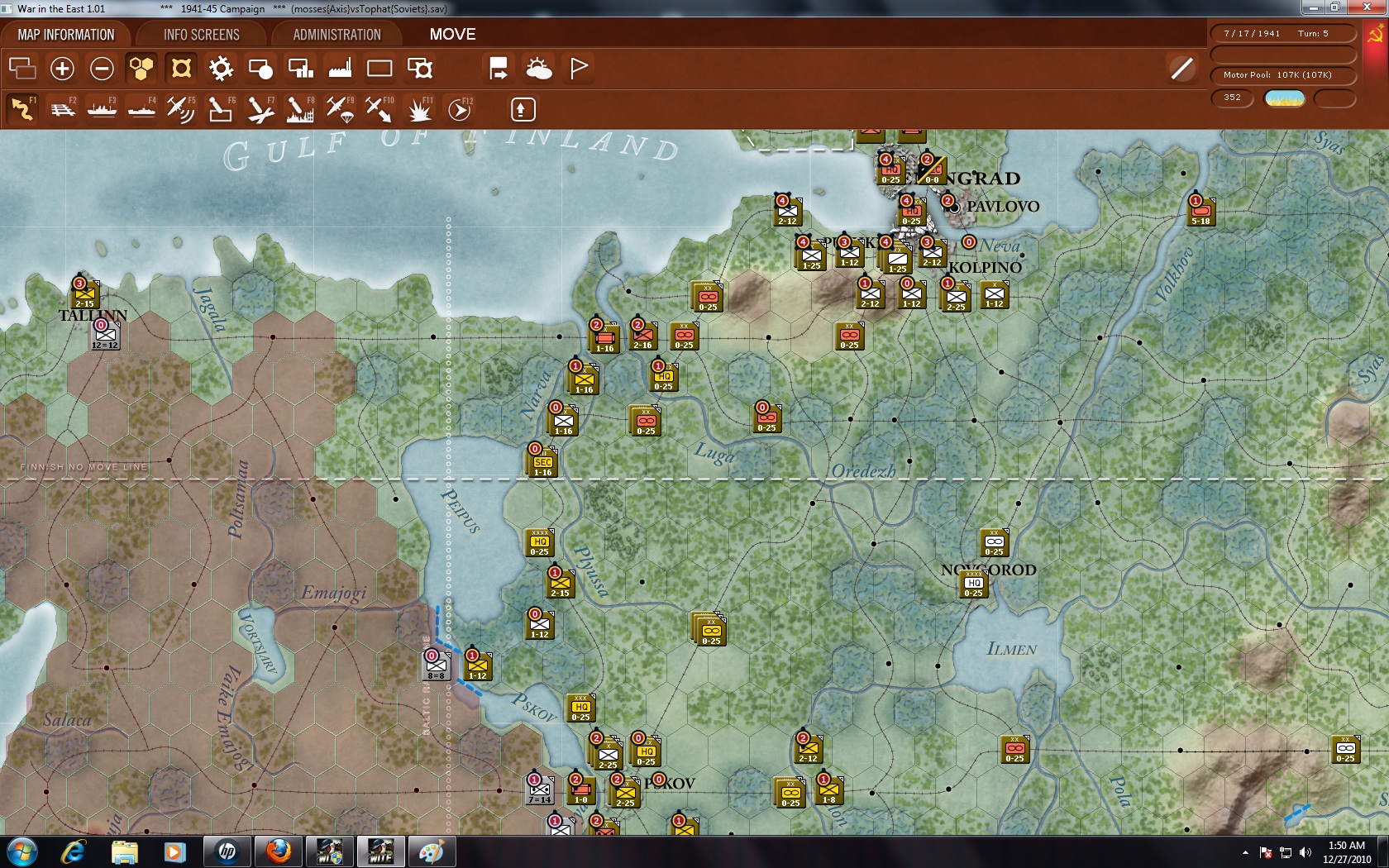Toggle the factory locations display

point(341,69)
